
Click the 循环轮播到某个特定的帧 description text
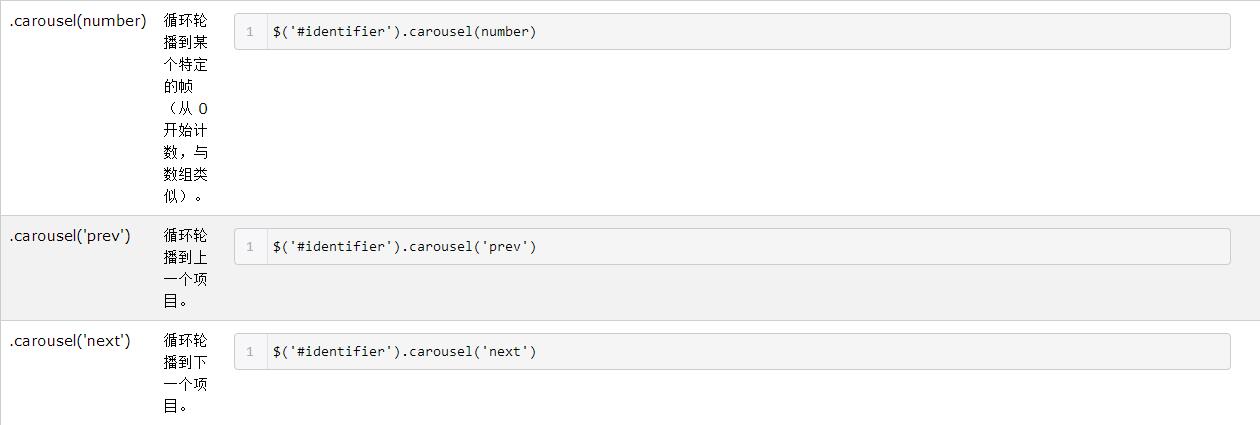point(185,53)
